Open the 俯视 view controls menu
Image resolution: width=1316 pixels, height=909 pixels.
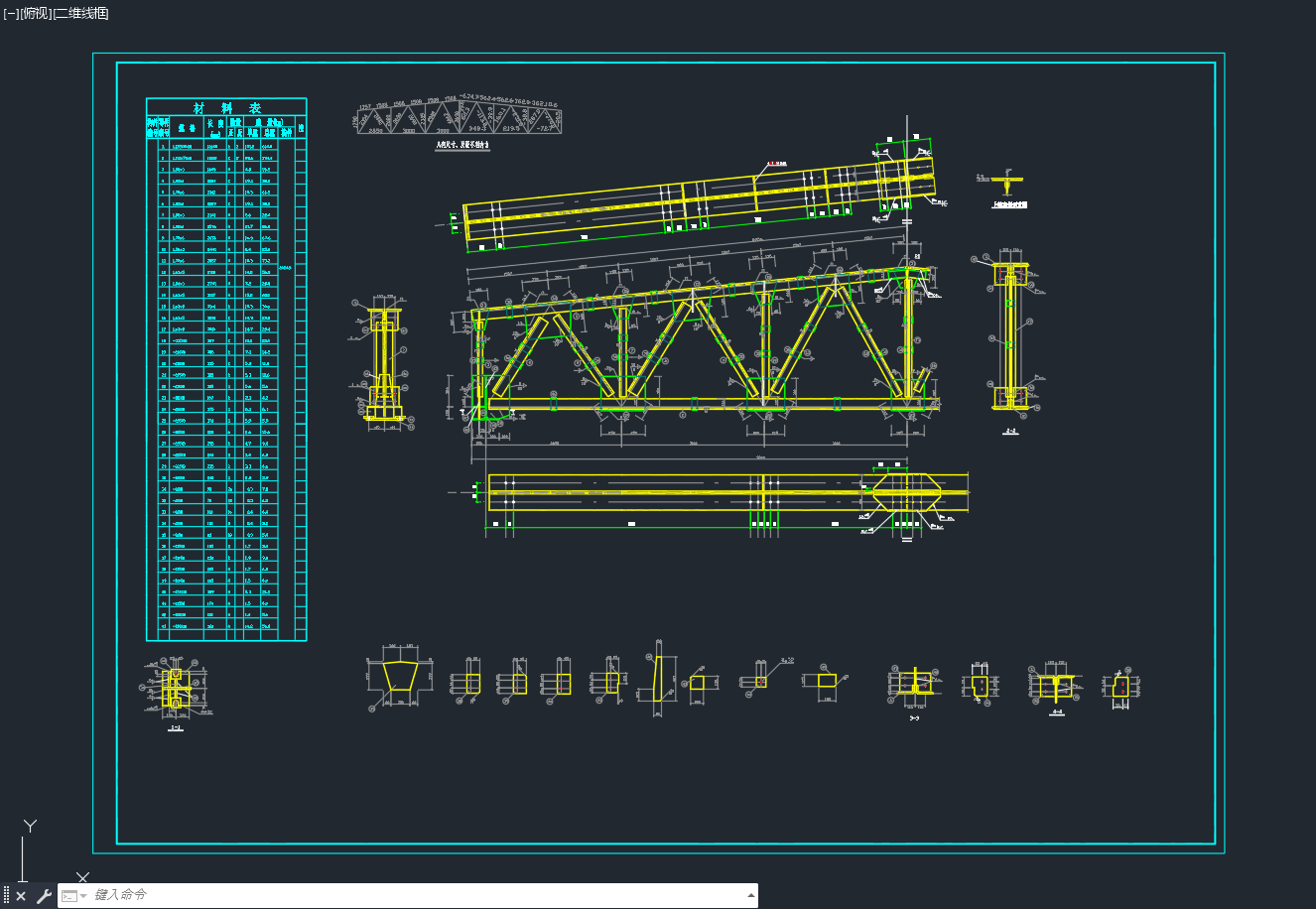point(36,13)
